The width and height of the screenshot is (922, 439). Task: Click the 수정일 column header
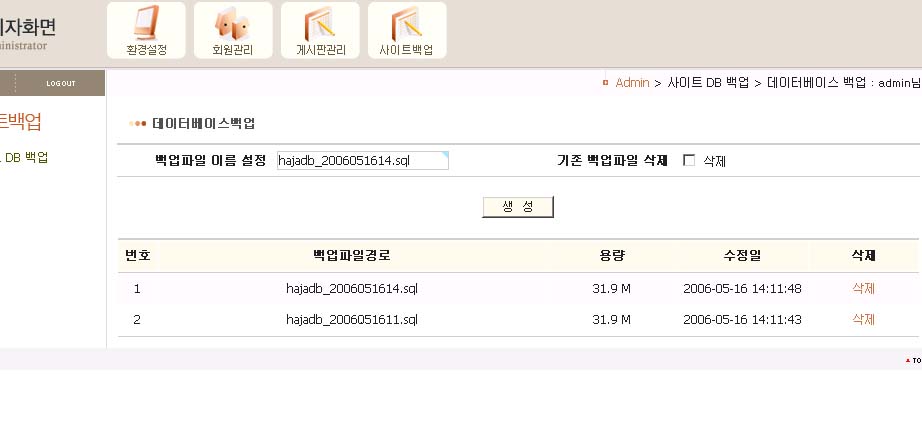click(x=742, y=255)
